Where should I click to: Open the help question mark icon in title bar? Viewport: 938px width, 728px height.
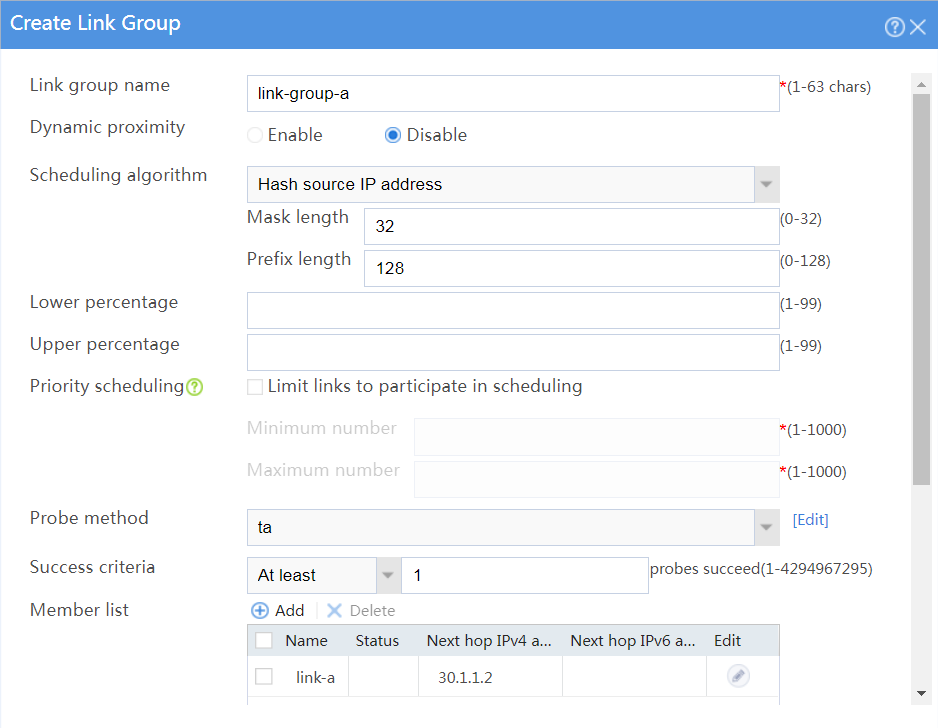894,27
